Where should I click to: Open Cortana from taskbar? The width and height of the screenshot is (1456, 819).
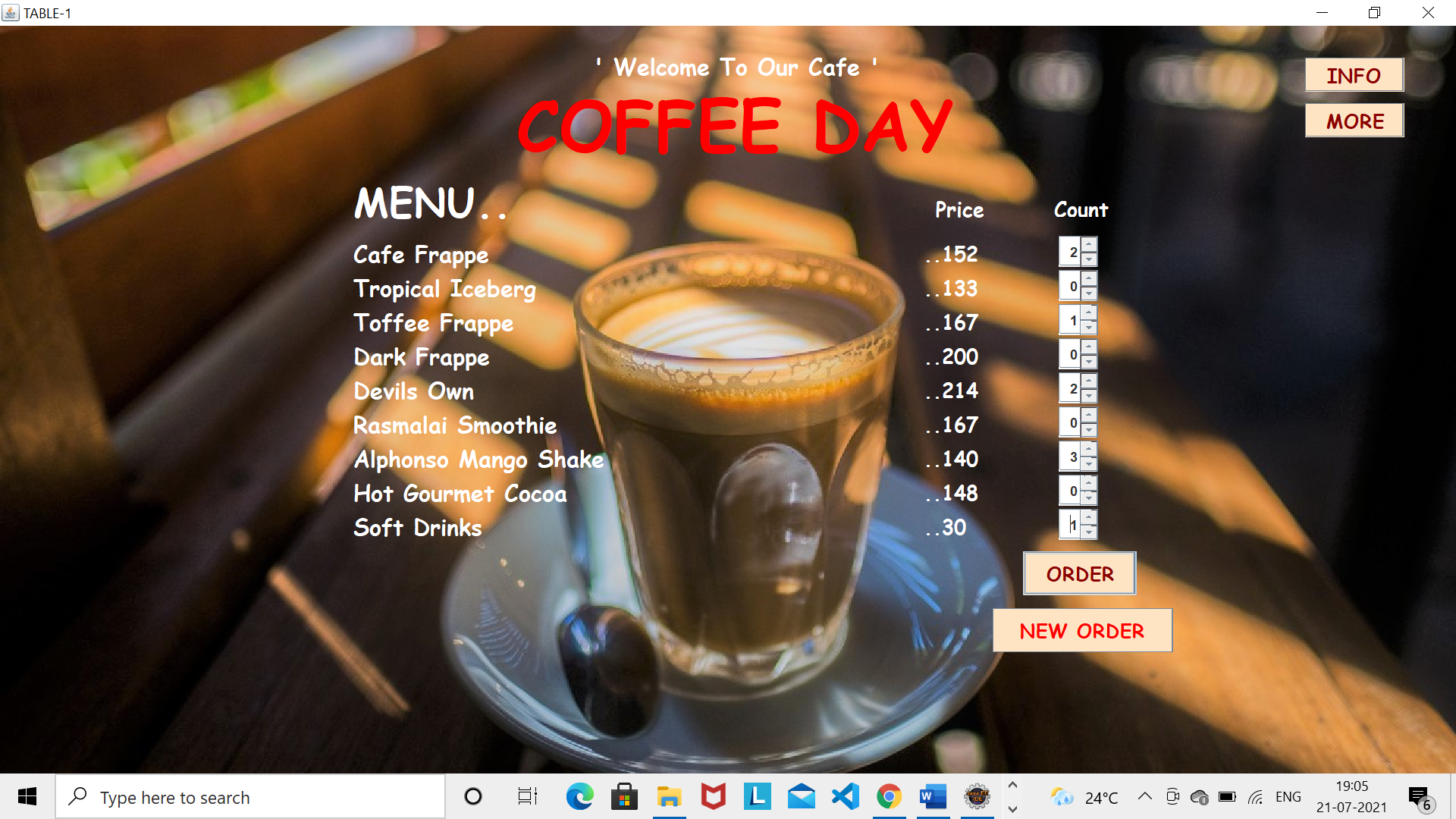coord(473,796)
